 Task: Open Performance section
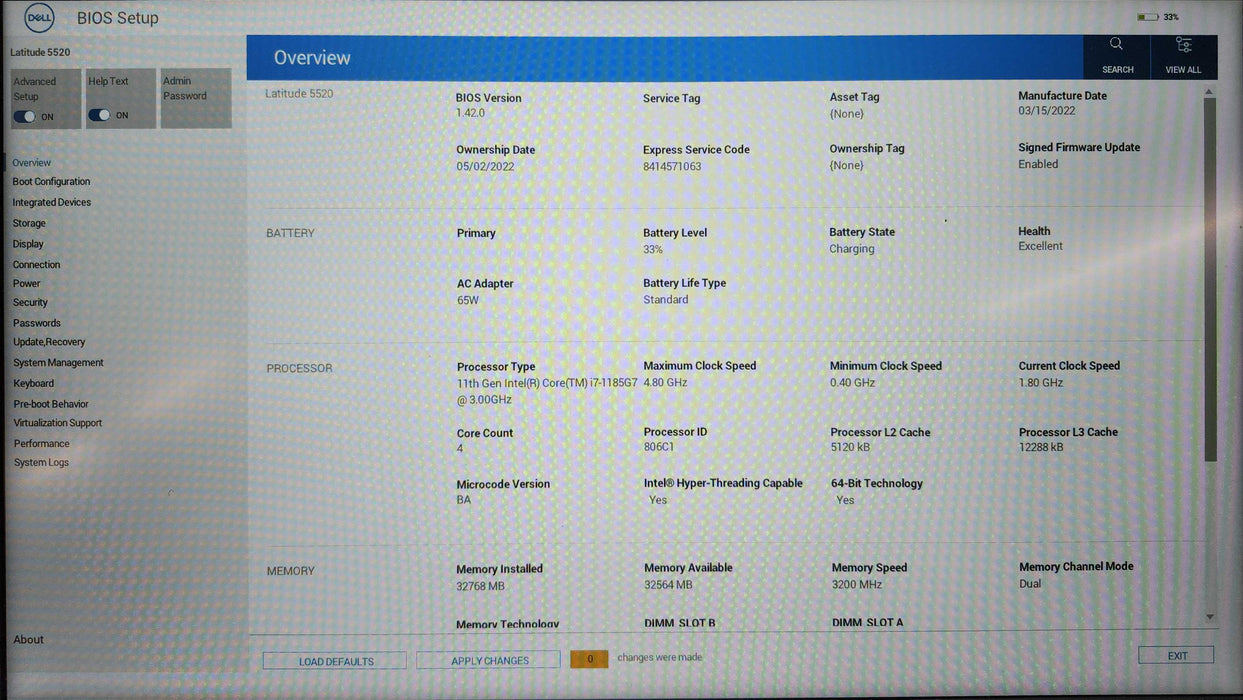(x=42, y=444)
